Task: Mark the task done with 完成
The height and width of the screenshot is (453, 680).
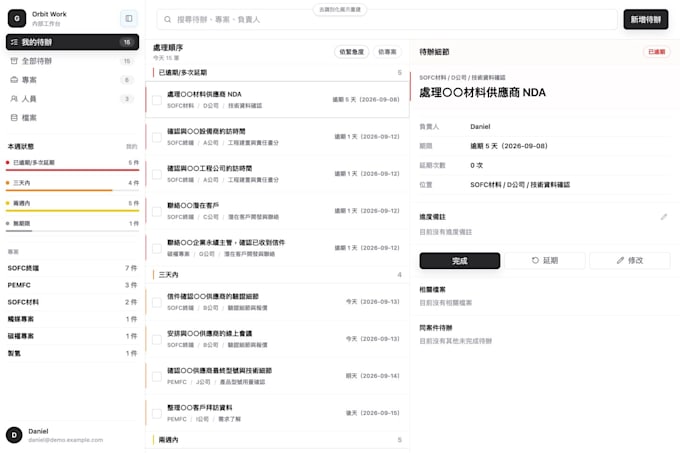Action: (460, 261)
